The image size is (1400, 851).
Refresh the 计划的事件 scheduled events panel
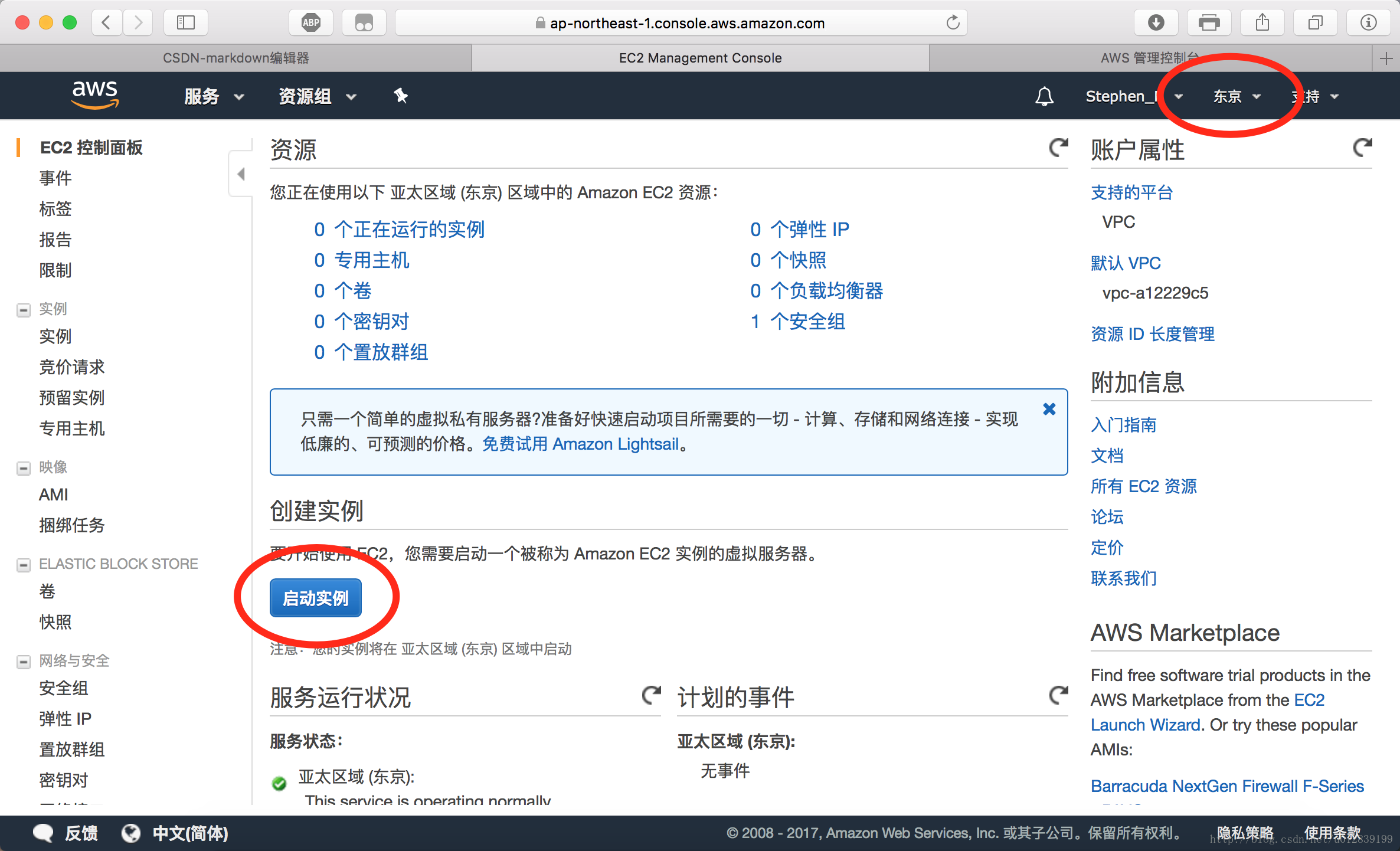point(1058,695)
